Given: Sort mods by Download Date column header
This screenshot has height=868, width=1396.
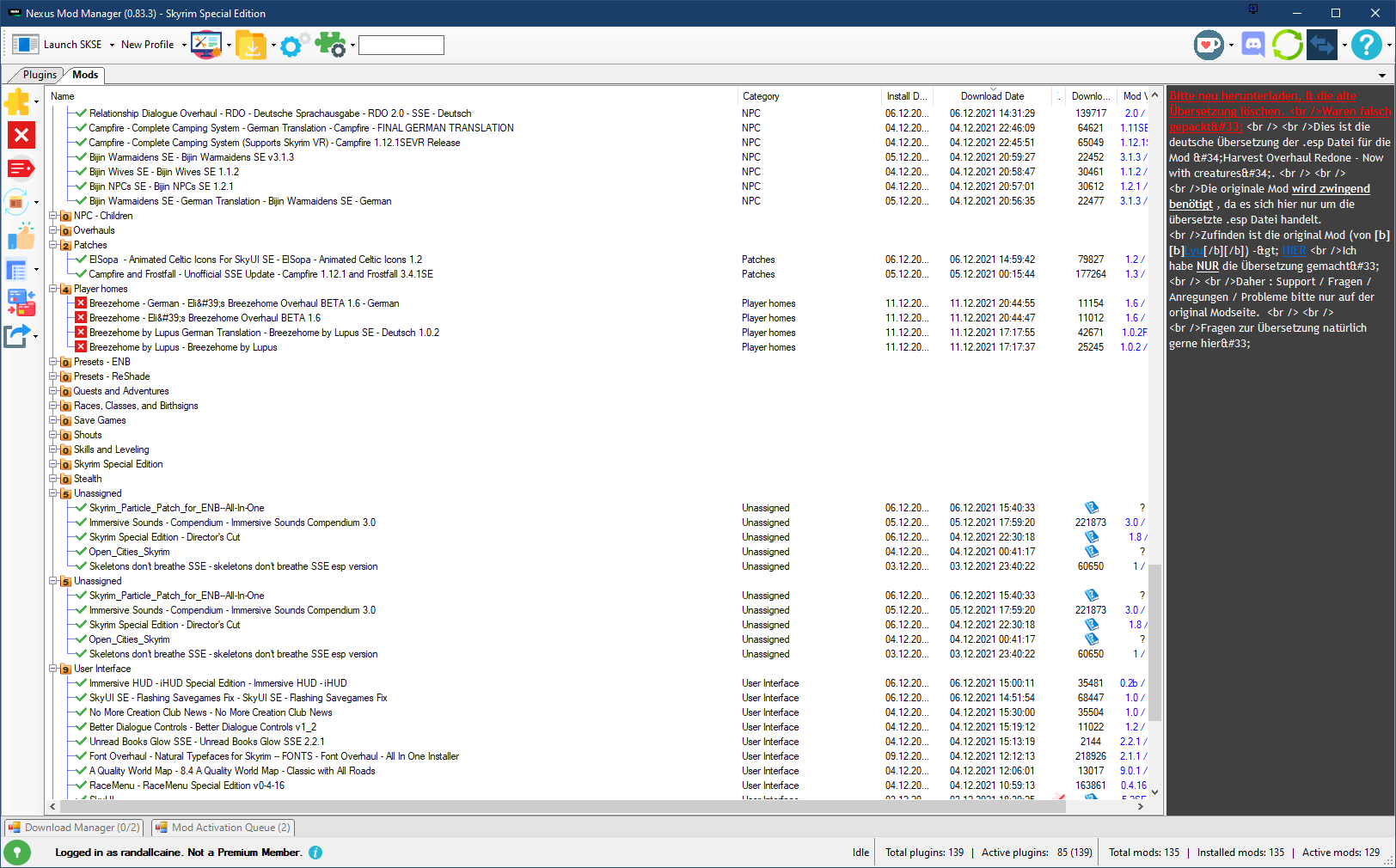Looking at the screenshot, I should click(992, 96).
